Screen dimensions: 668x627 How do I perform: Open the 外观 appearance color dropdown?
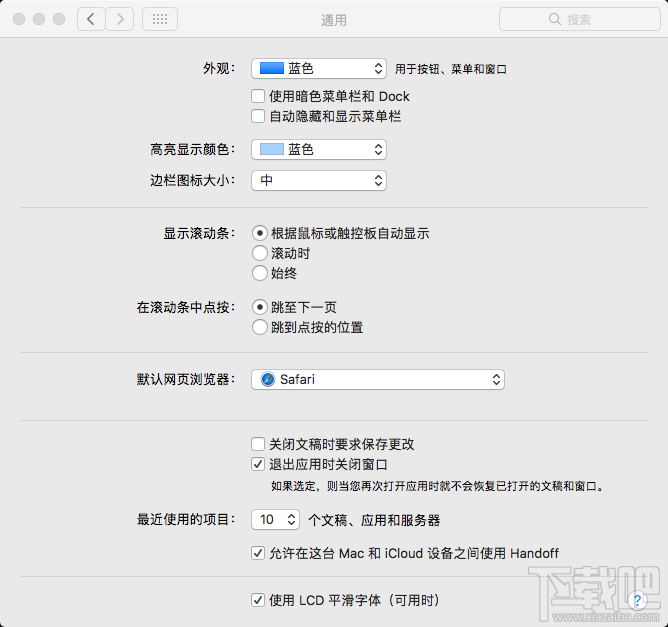pyautogui.click(x=319, y=69)
